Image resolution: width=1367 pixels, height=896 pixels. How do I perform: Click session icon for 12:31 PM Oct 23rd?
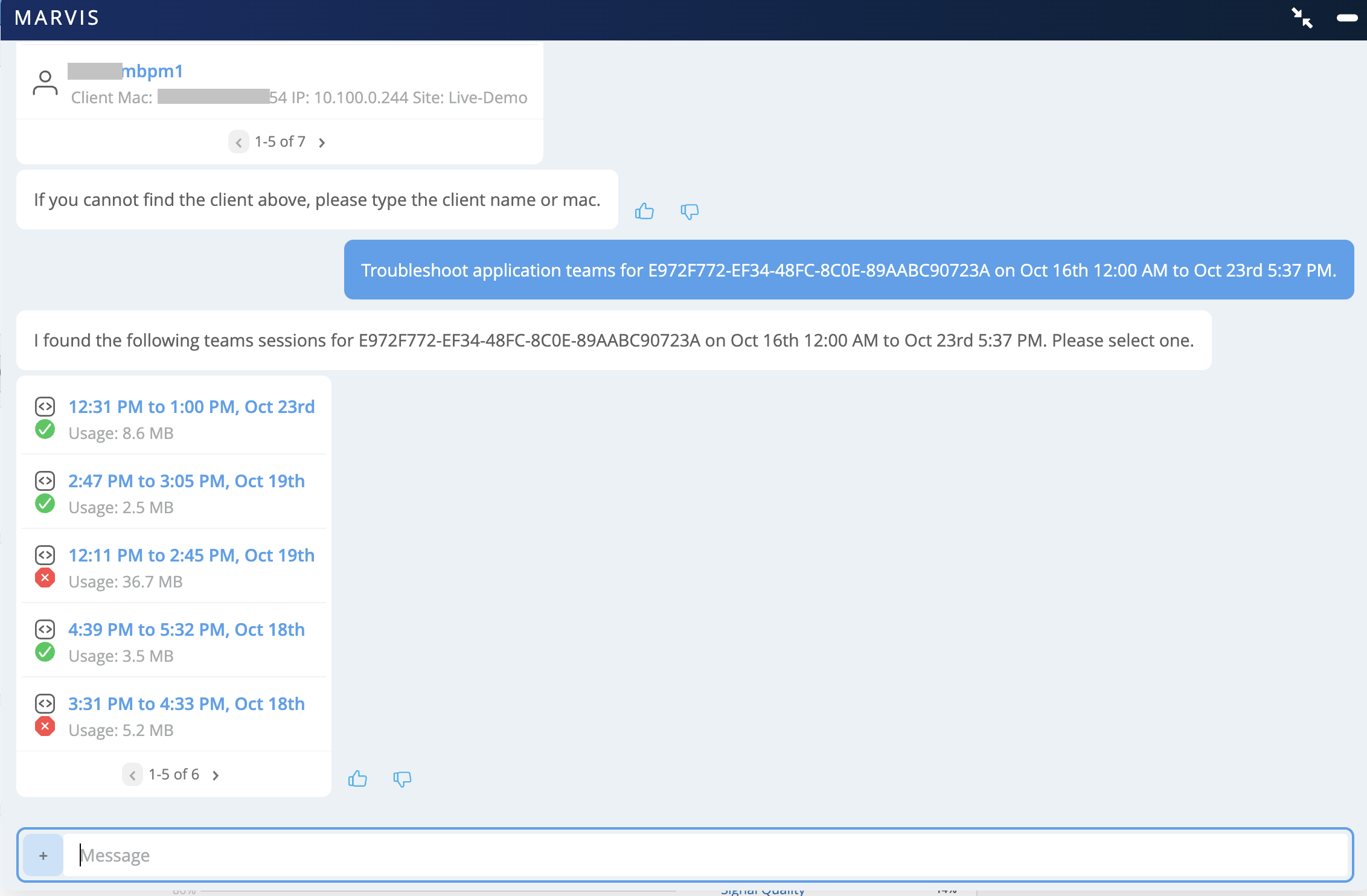45,406
